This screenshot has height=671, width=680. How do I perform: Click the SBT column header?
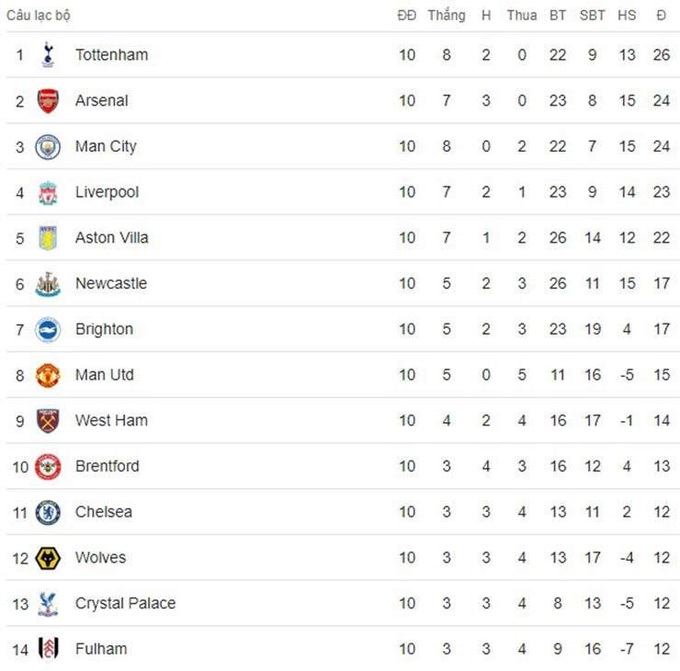592,15
